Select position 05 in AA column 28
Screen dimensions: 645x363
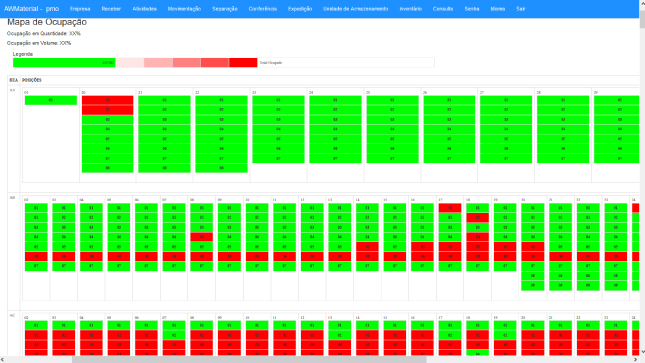[563, 139]
